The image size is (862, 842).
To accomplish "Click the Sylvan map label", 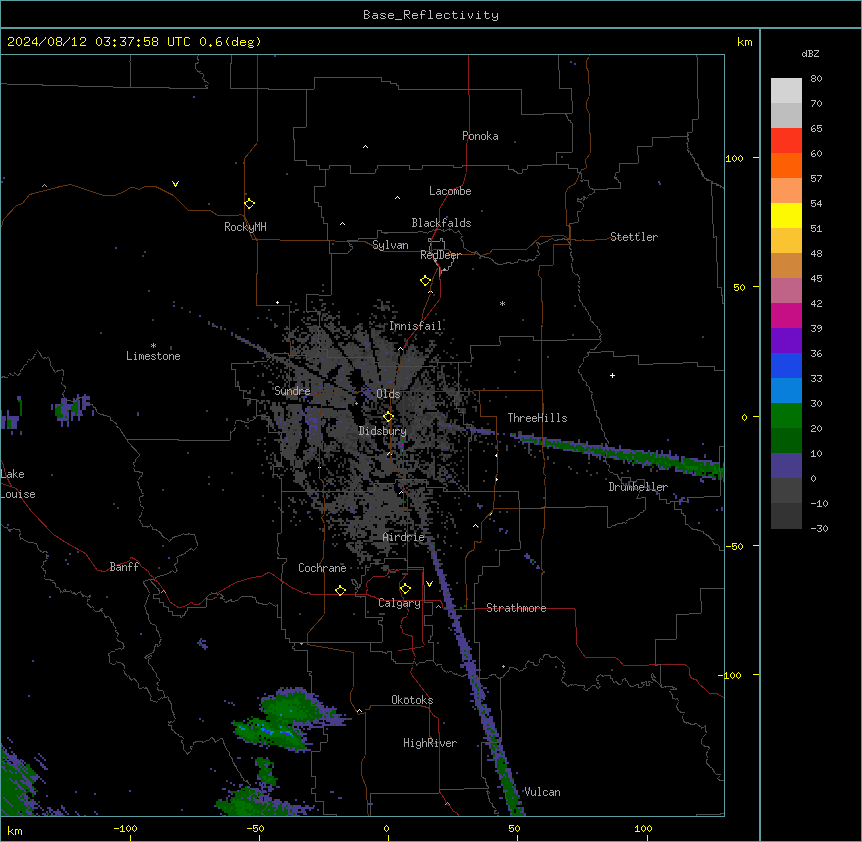I will click(x=390, y=245).
